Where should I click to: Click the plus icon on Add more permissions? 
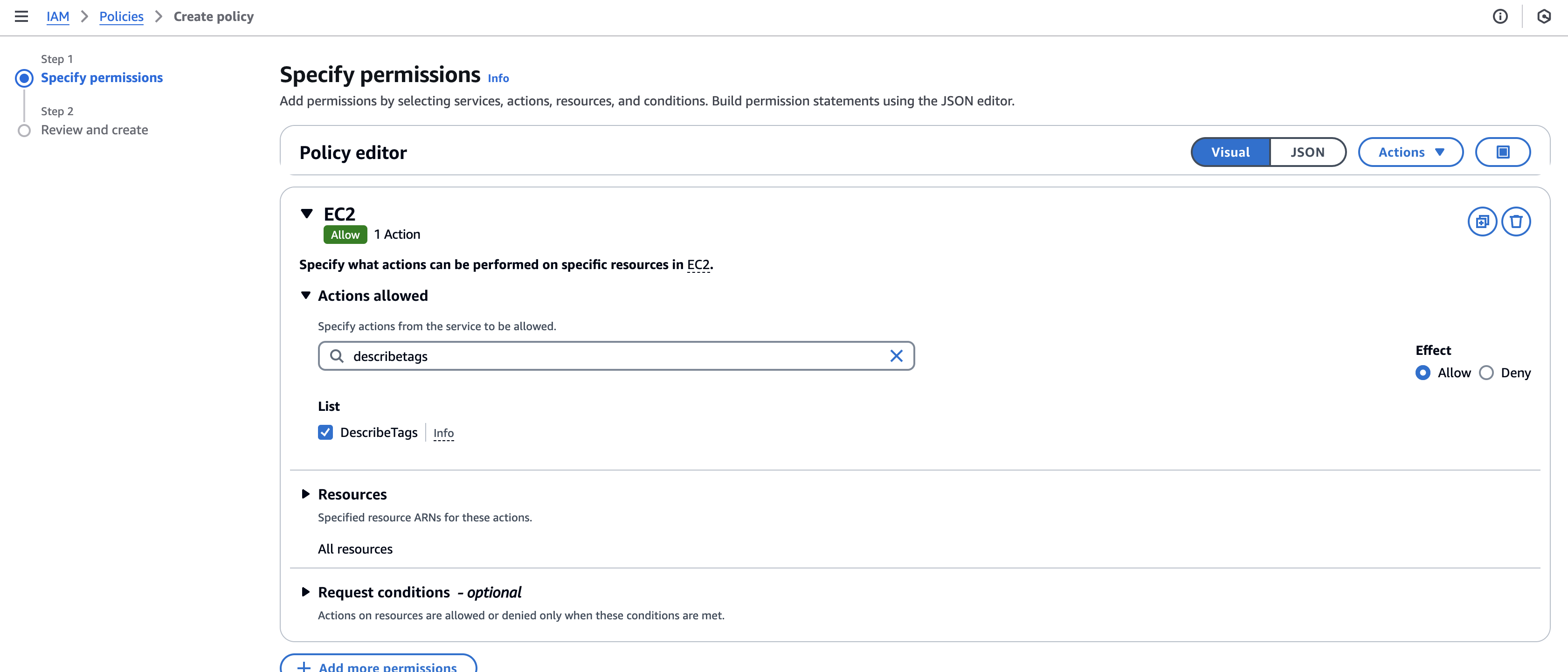(x=304, y=666)
